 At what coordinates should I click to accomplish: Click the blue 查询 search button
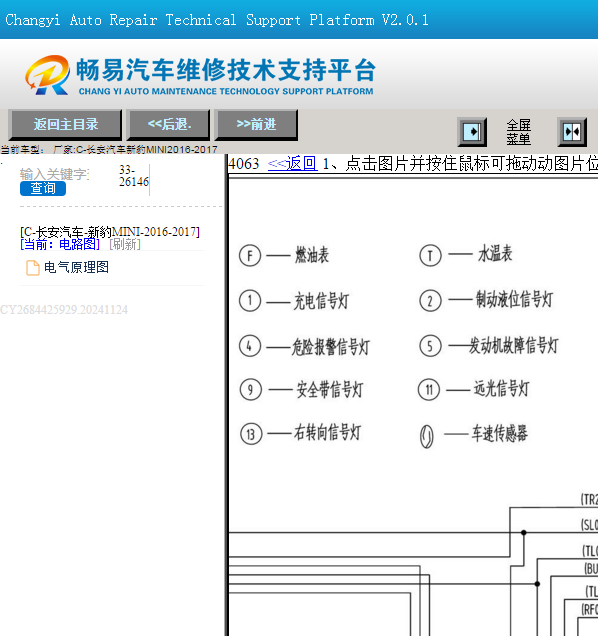43,188
